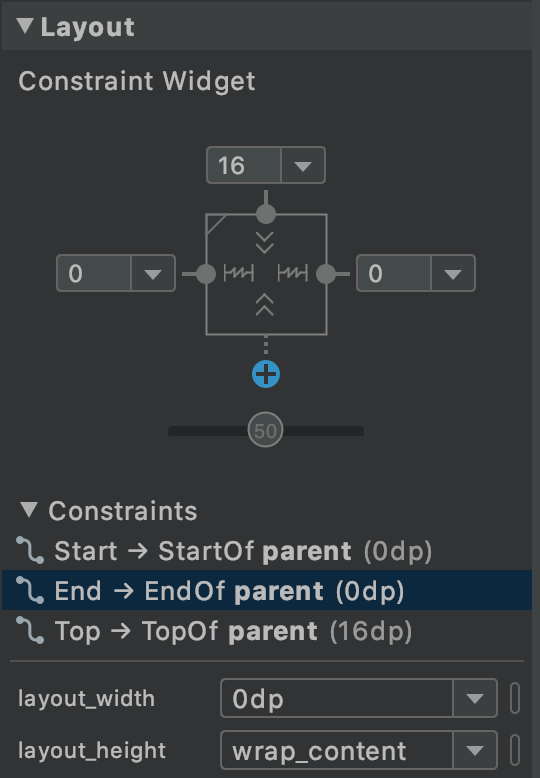Image resolution: width=540 pixels, height=778 pixels.
Task: Select the top constraint anchor dot
Action: point(266,214)
